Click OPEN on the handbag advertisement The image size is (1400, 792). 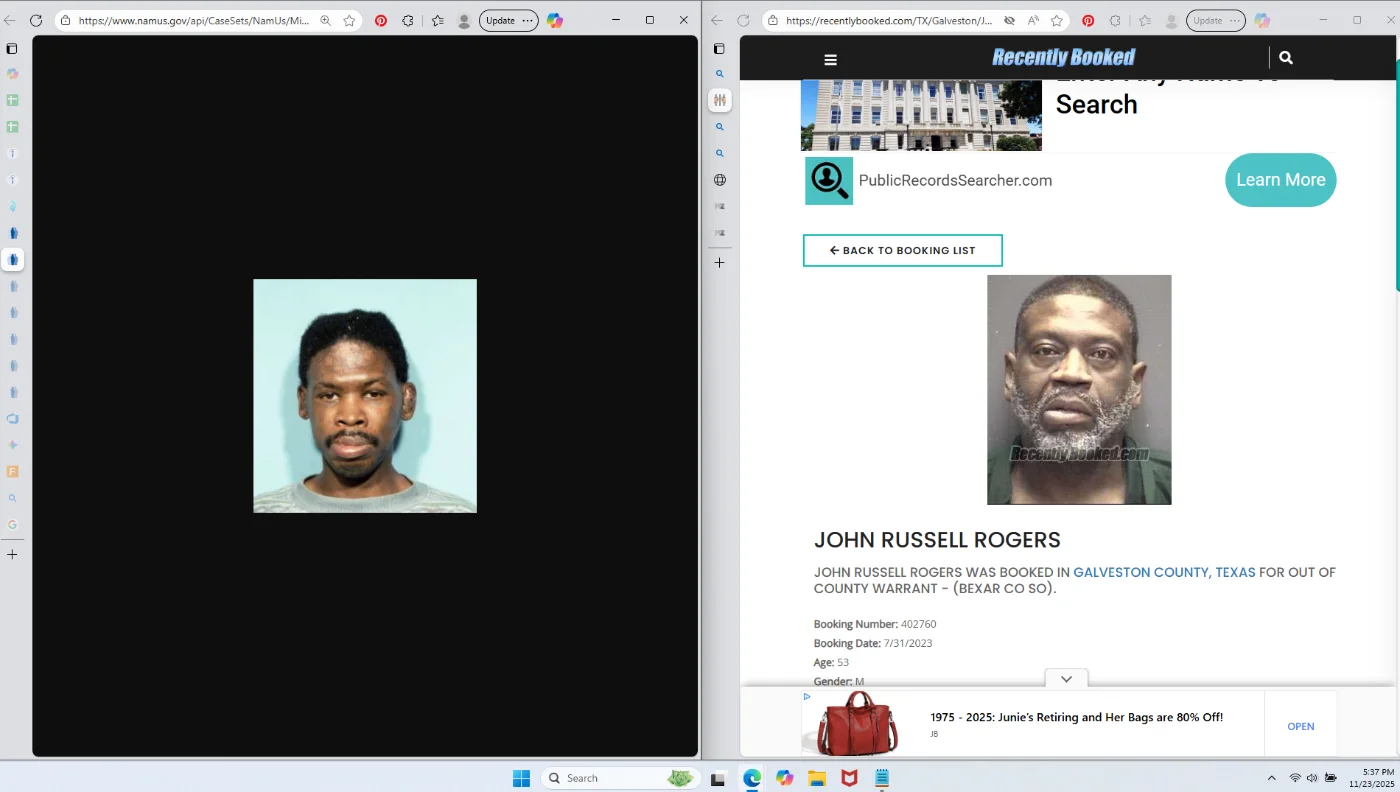(x=1300, y=727)
